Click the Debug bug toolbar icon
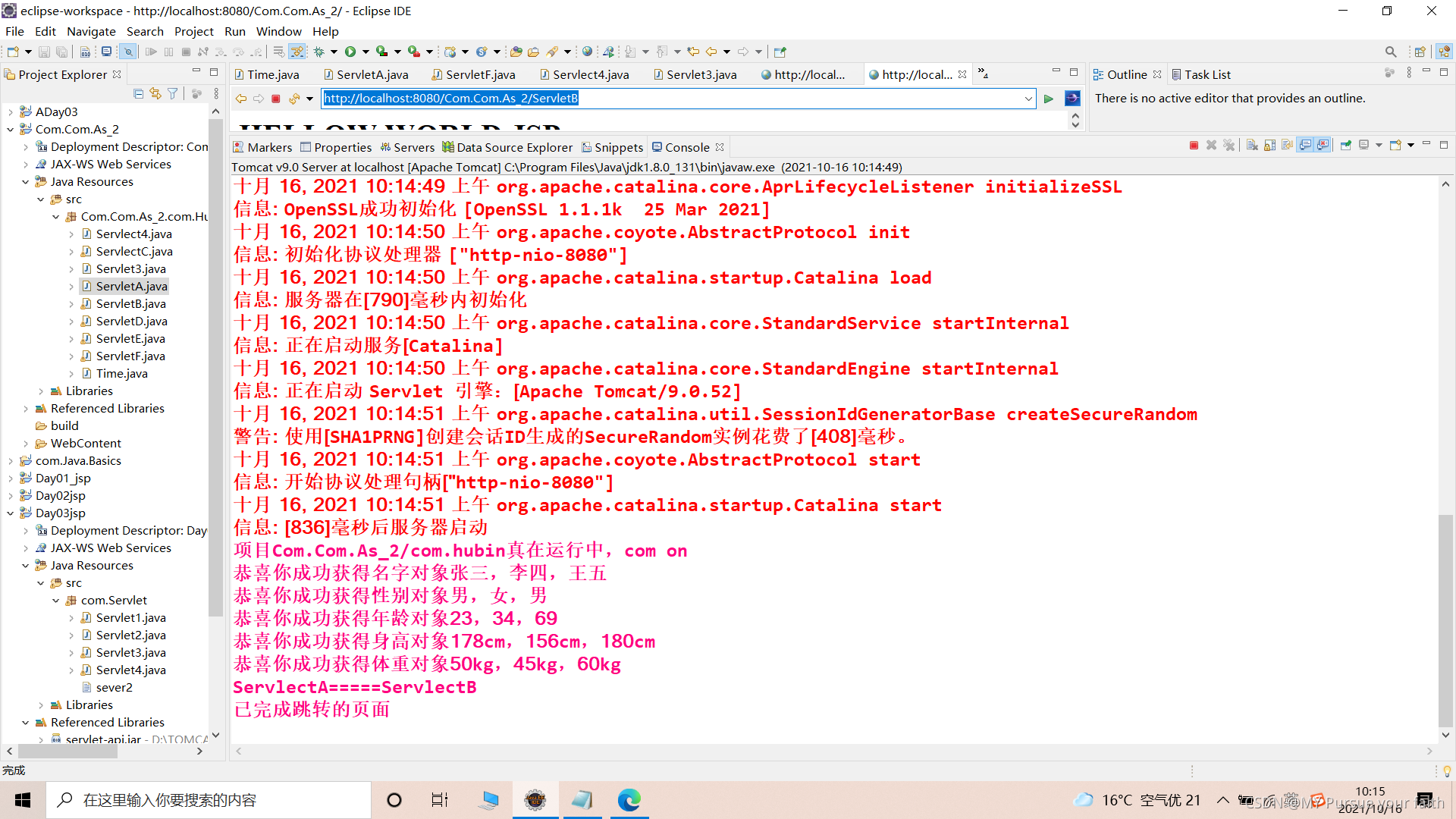1456x819 pixels. click(x=319, y=52)
